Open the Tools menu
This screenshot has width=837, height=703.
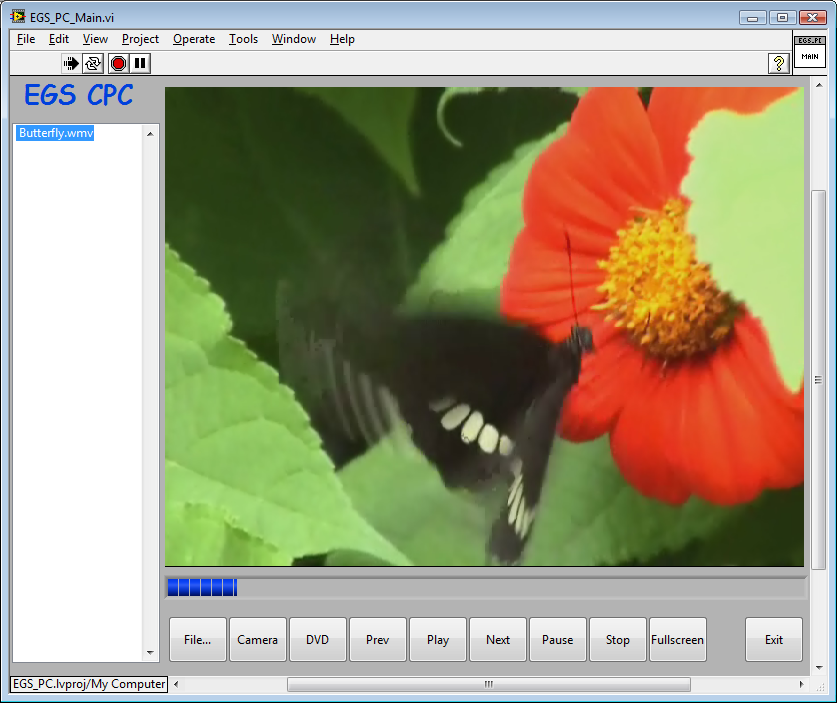[x=243, y=39]
